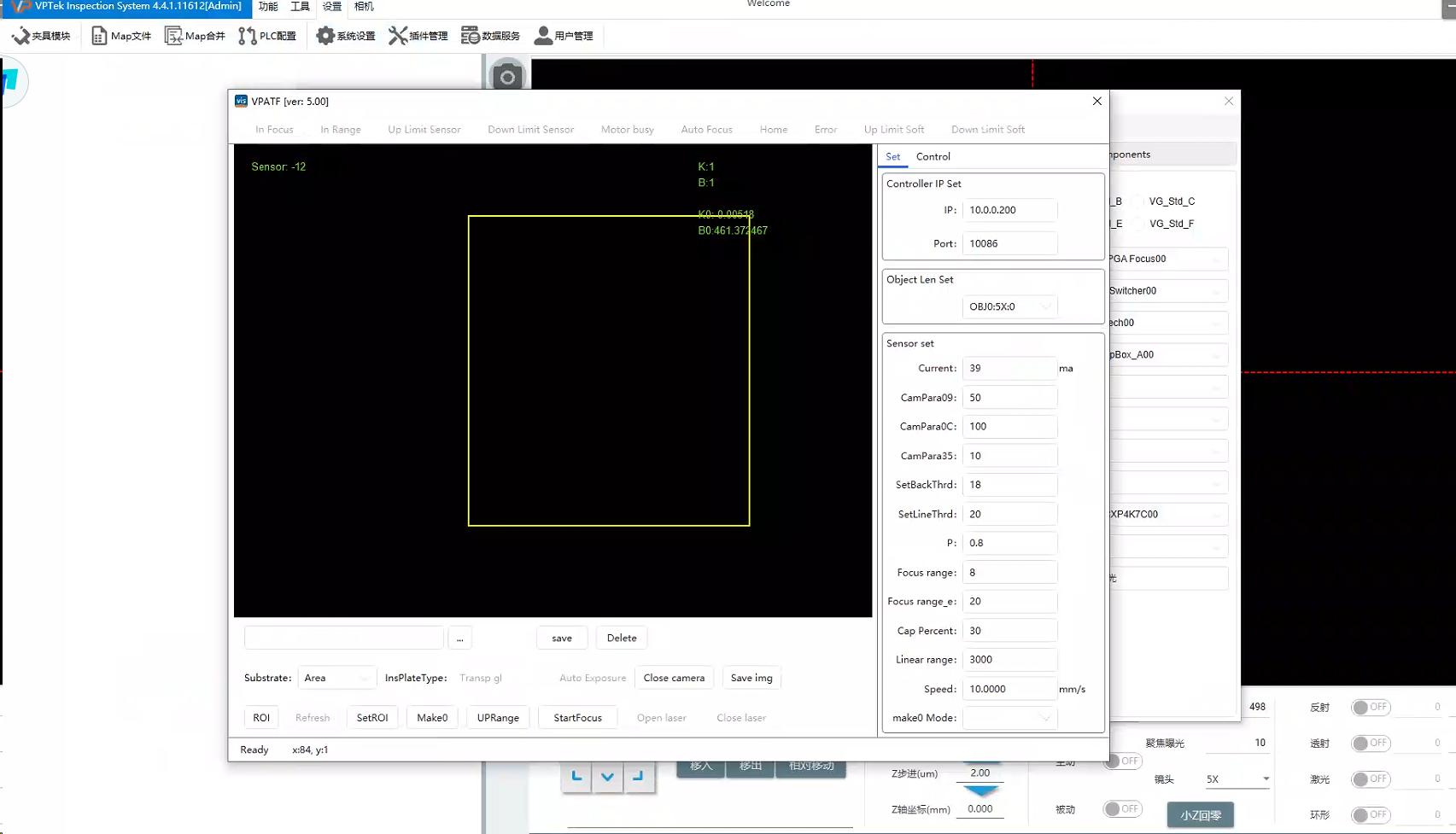Click the Focus range input field
The width and height of the screenshot is (1456, 834).
coord(1009,572)
